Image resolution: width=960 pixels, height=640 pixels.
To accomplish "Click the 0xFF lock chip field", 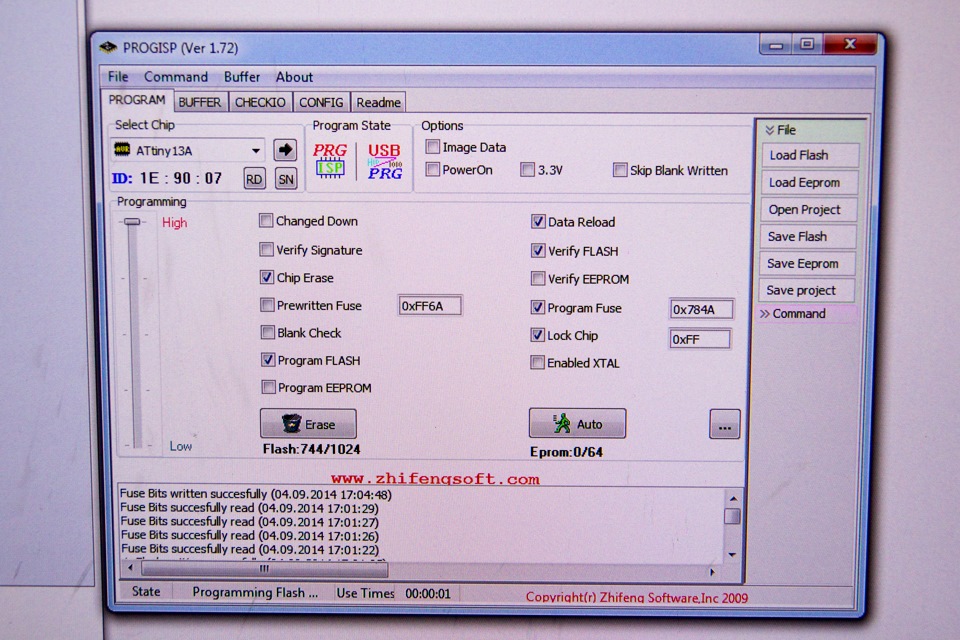I will [x=700, y=339].
